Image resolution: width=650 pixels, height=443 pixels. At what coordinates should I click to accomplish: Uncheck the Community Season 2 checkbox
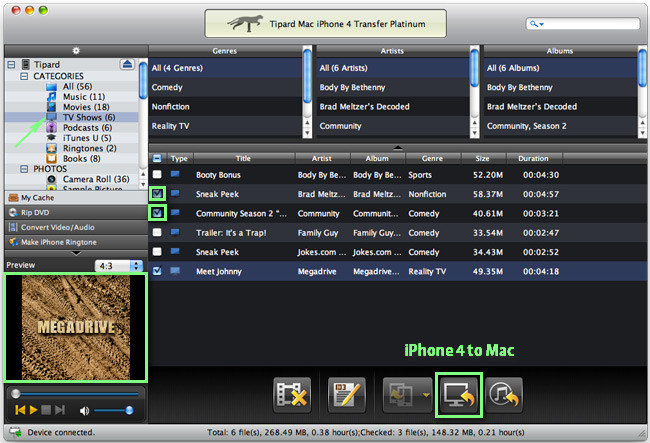coord(157,213)
